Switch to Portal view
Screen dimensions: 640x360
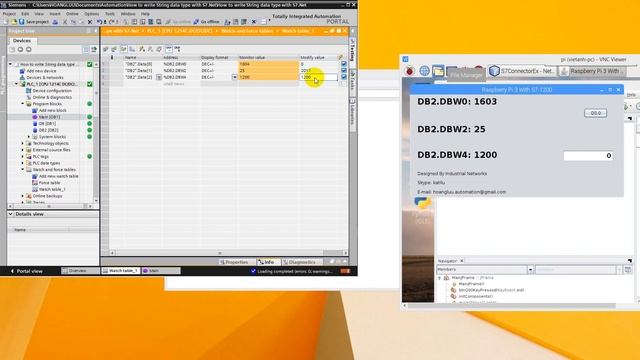(27, 271)
